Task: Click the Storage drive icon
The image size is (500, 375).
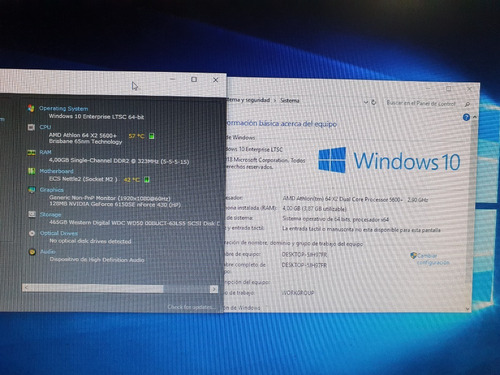Action: [x=32, y=214]
